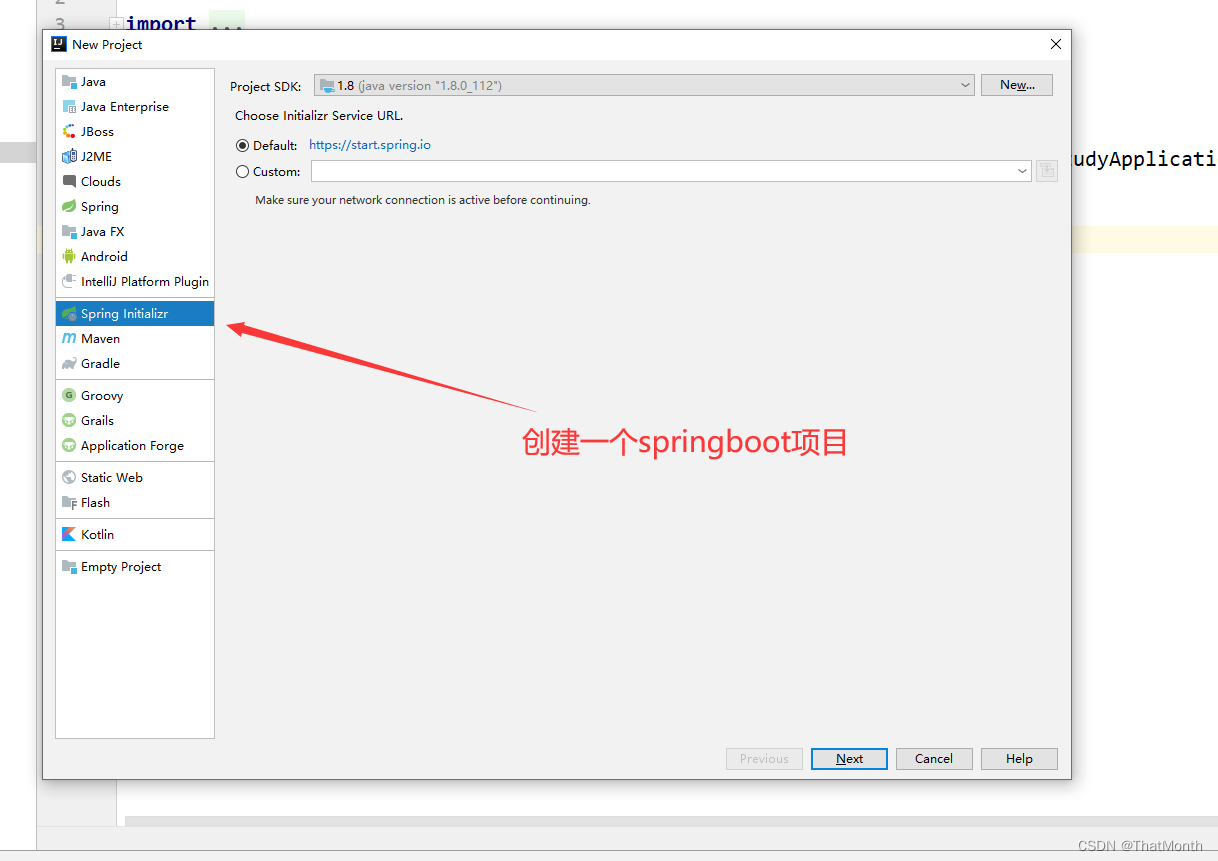Screen dimensions: 1218x861
Task: Click the Spring Initializr icon
Action: coord(69,314)
